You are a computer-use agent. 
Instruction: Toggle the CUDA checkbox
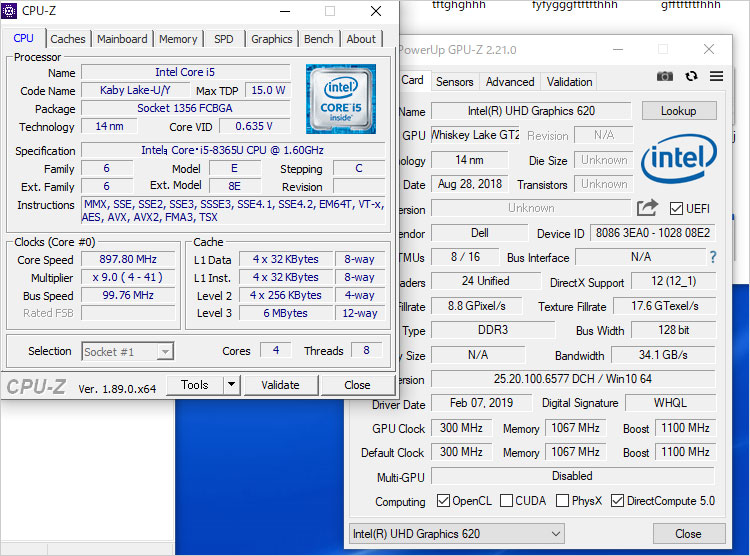click(506, 501)
